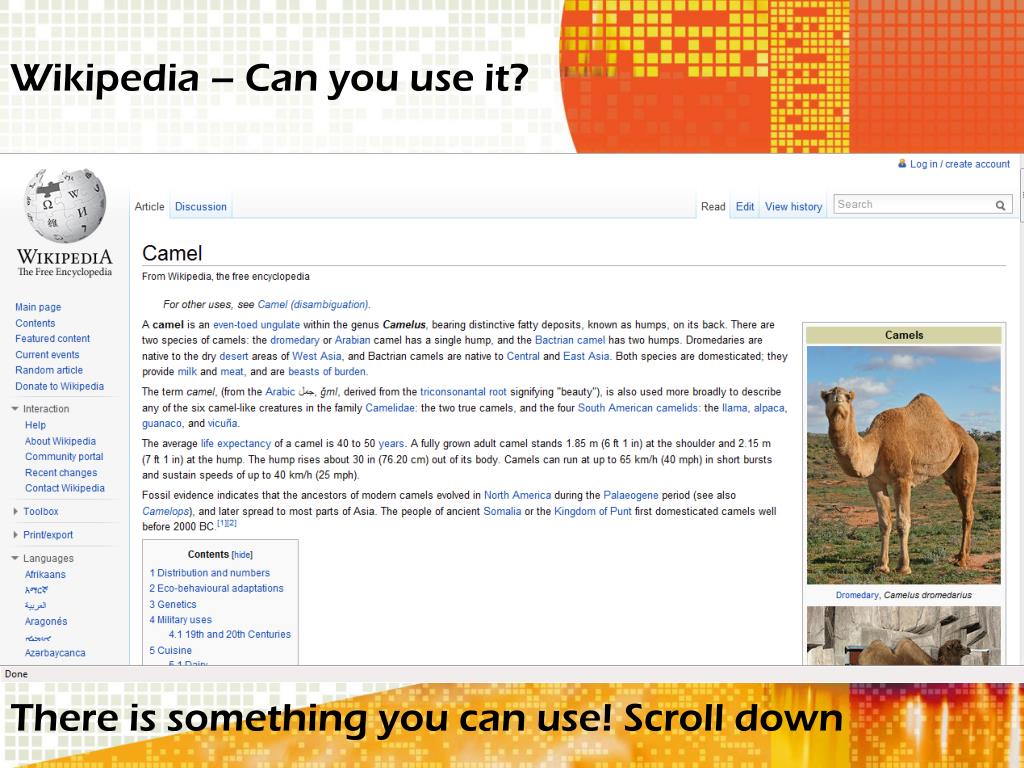Screen dimensions: 1024x768
Task: Open the Edit tab
Action: pyautogui.click(x=744, y=206)
